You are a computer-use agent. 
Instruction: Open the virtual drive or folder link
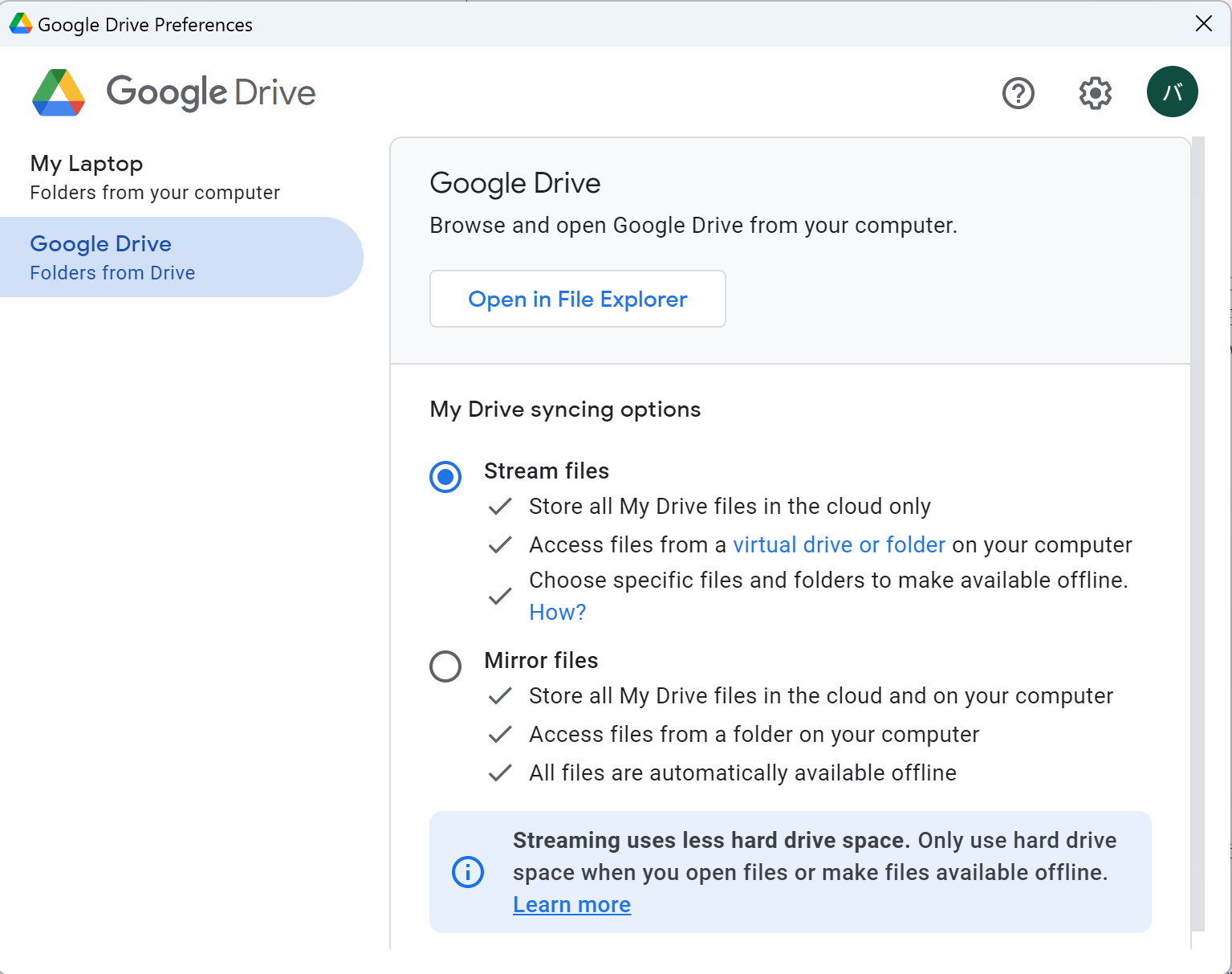(x=839, y=545)
